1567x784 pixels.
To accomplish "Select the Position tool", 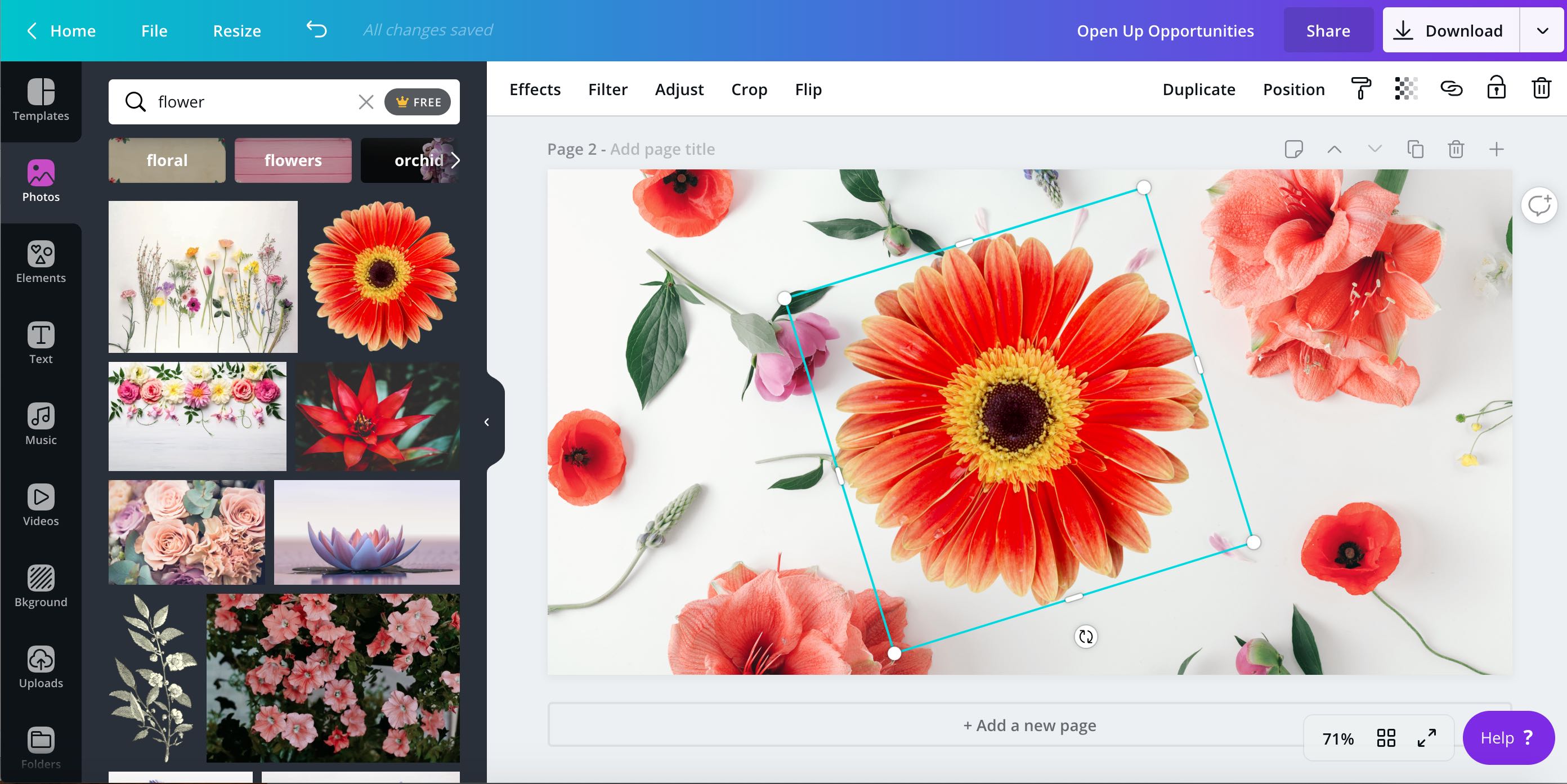I will click(1293, 89).
